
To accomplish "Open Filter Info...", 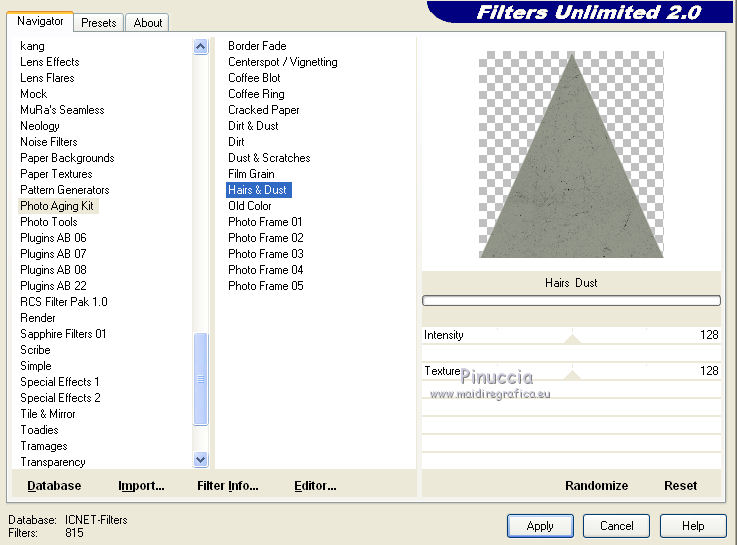I will pyautogui.click(x=227, y=485).
